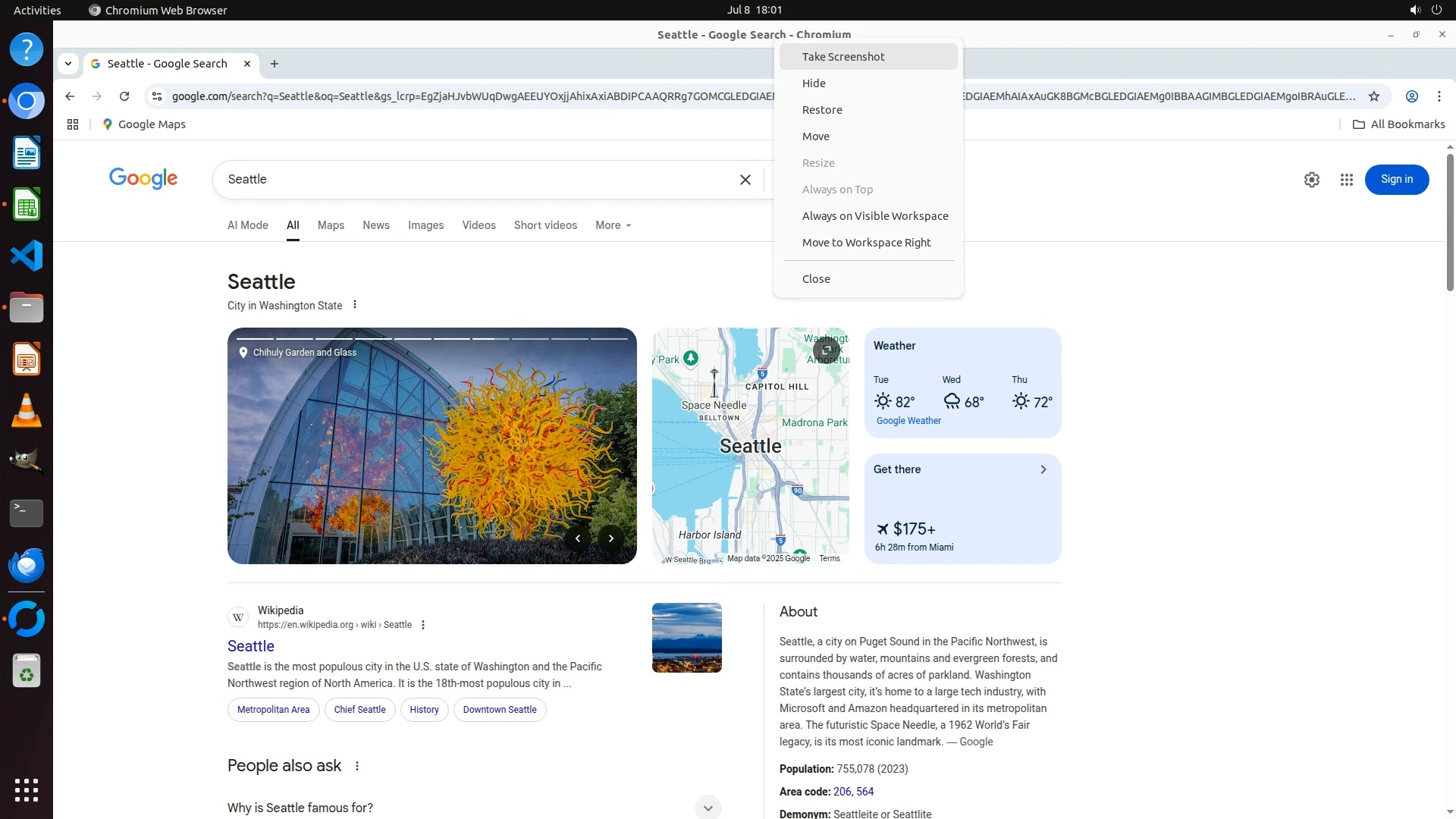
Task: Select Take Screenshot from context menu
Action: [843, 57]
